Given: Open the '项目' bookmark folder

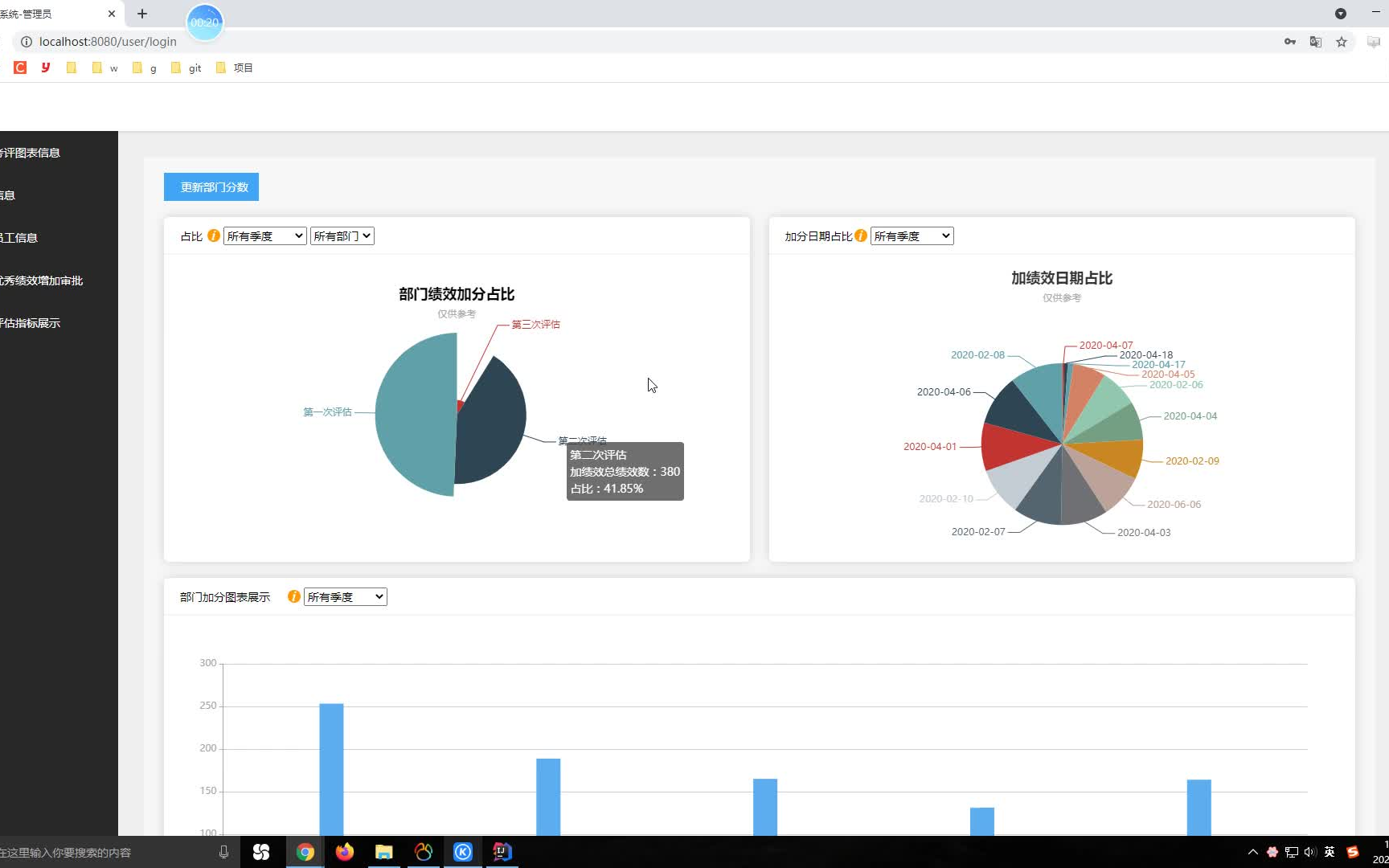Looking at the screenshot, I should point(235,68).
